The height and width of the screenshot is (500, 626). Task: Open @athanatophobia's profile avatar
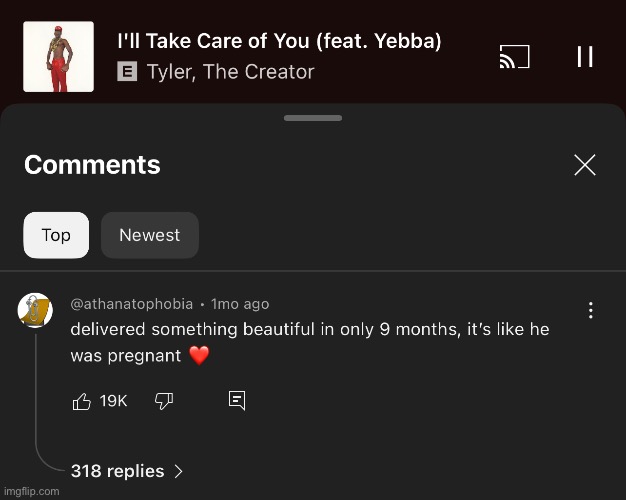(x=35, y=310)
